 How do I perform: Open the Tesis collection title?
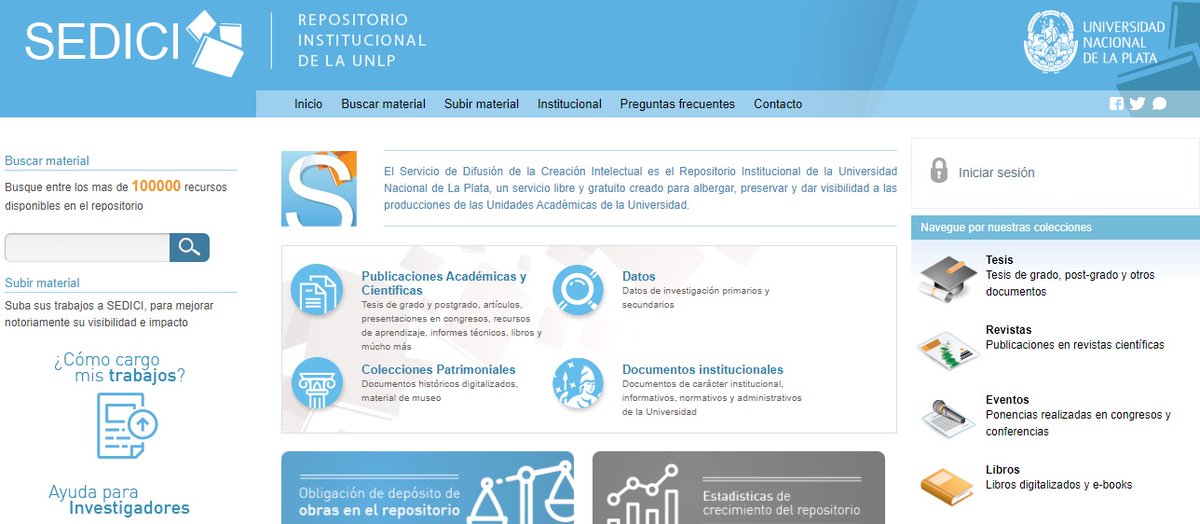pyautogui.click(x=999, y=260)
